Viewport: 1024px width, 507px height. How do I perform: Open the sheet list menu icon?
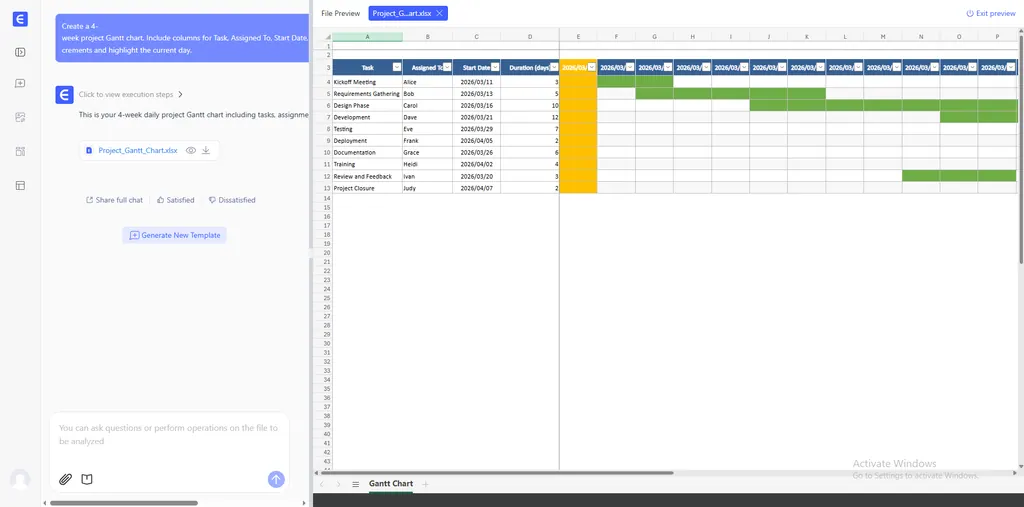355,484
